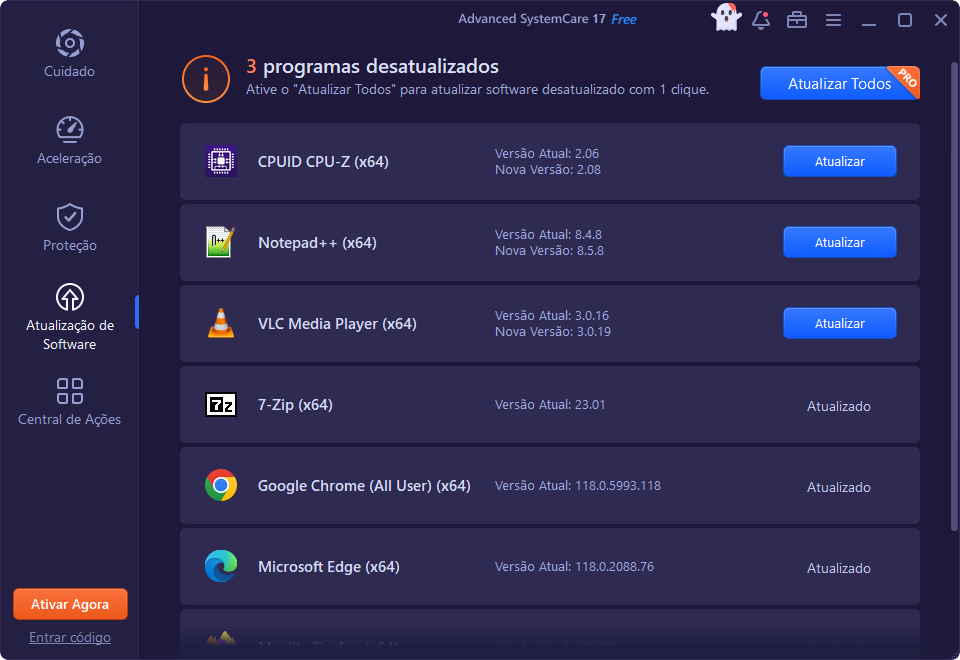Viewport: 960px width, 660px height.
Task: Click the vertical scrollbar of program list
Action: pyautogui.click(x=954, y=297)
